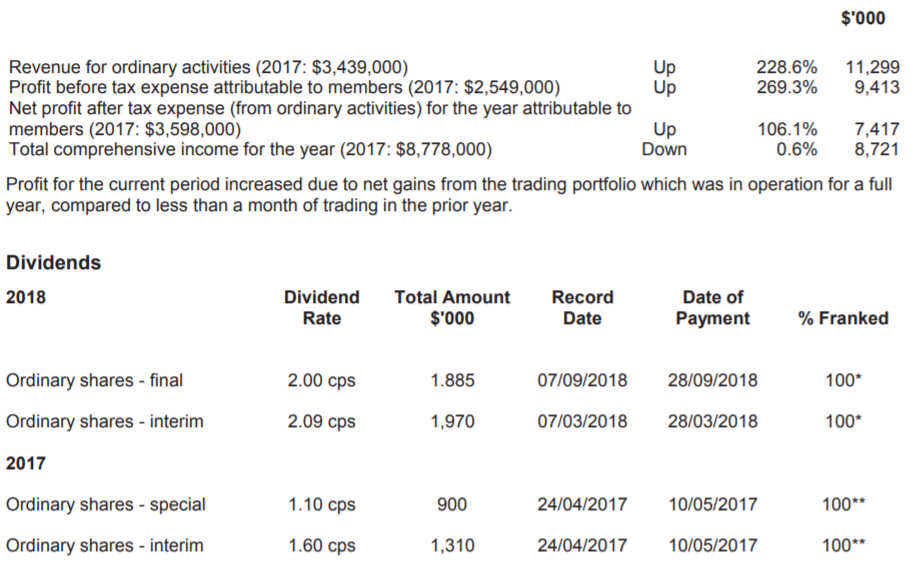
Task: Click the 2.09 cps interim dividend rate
Action: 322,422
